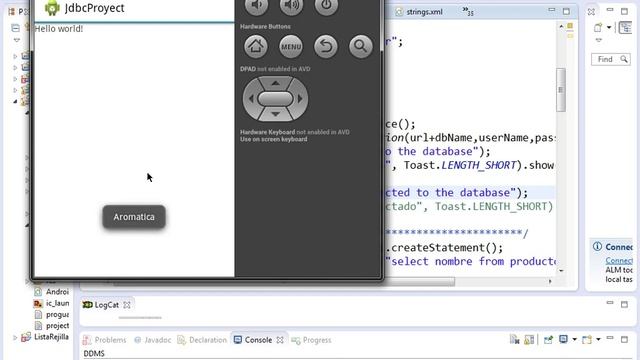Click the DPAD left arrow

(x=251, y=98)
